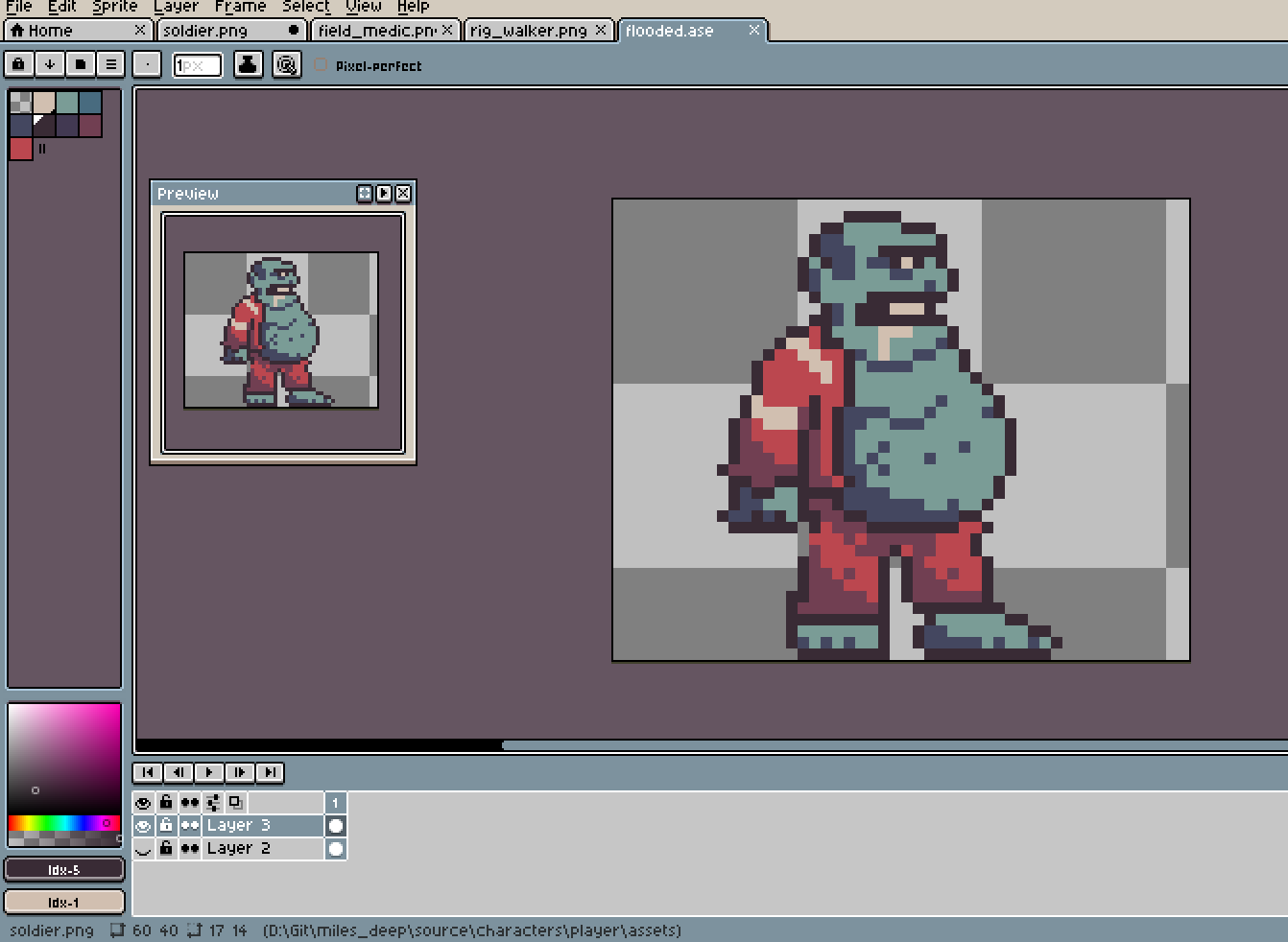Screen dimensions: 1288x942
Task: Close the Home tab
Action: 140,31
